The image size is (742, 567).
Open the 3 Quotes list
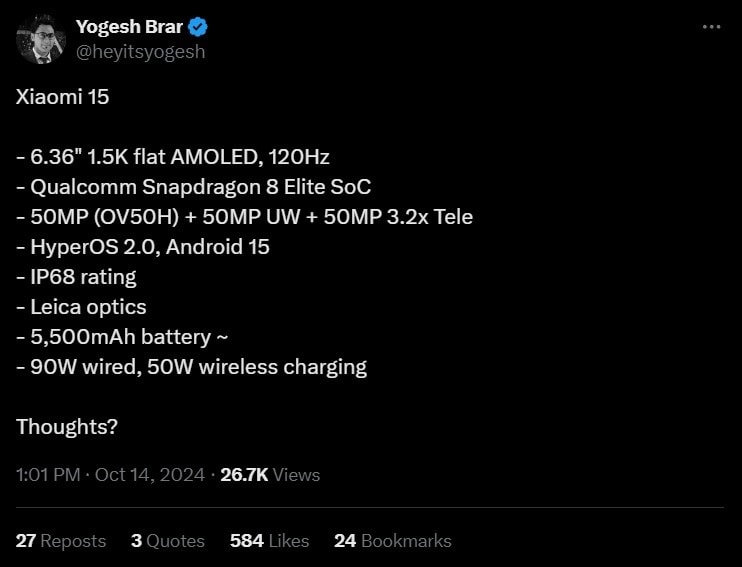point(167,541)
